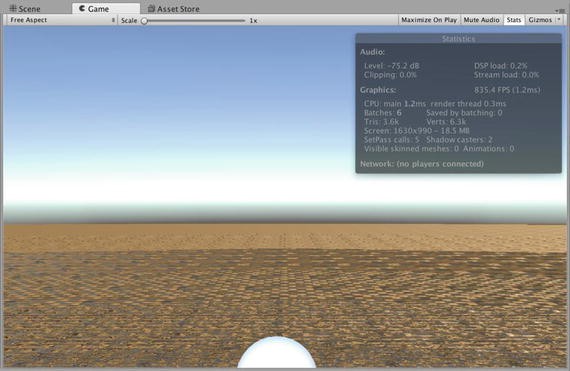Turn off the Stats overlay
570x371 pixels.
click(x=514, y=20)
